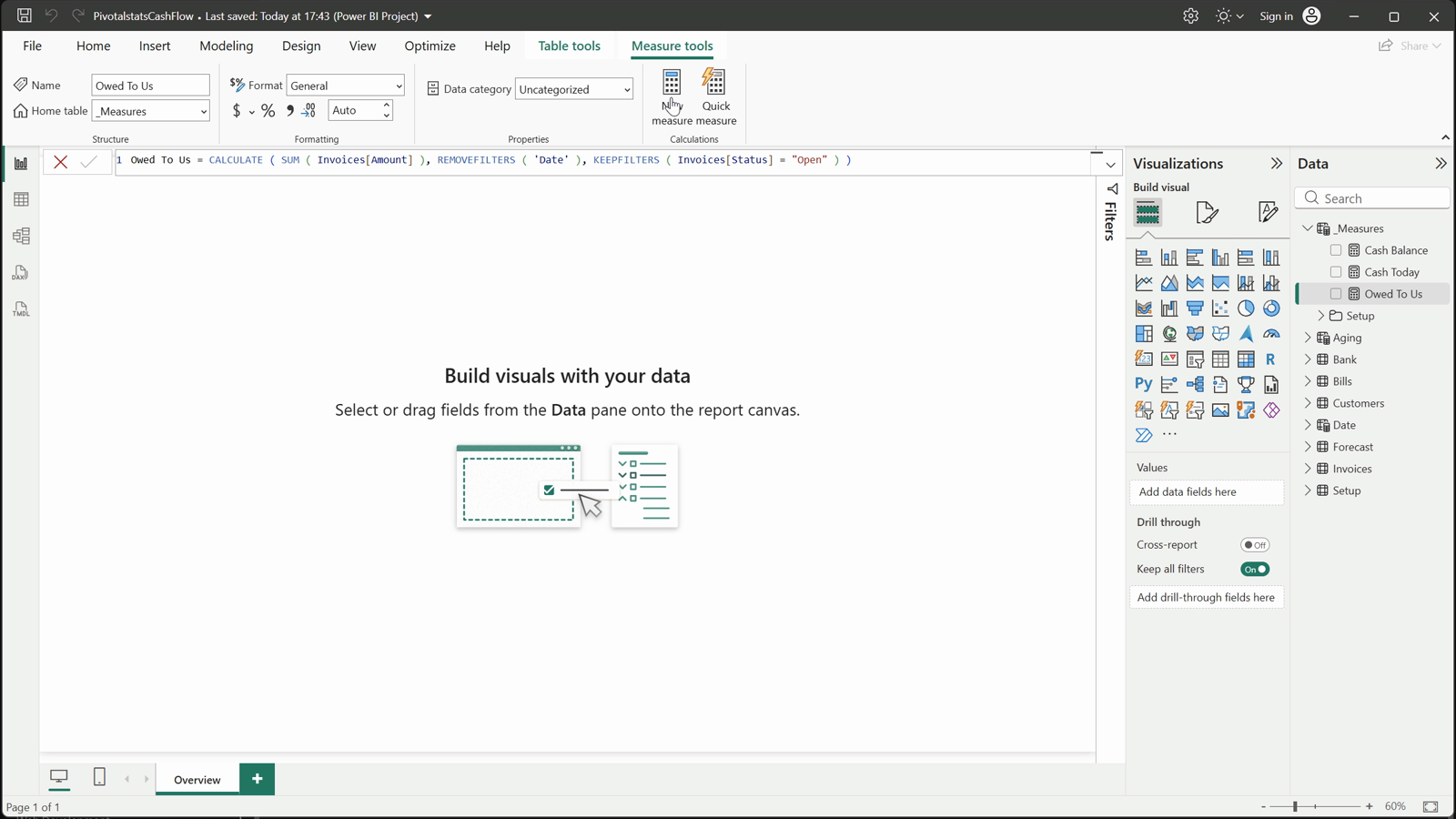Add a new page with plus button
The height and width of the screenshot is (819, 1456).
(258, 779)
